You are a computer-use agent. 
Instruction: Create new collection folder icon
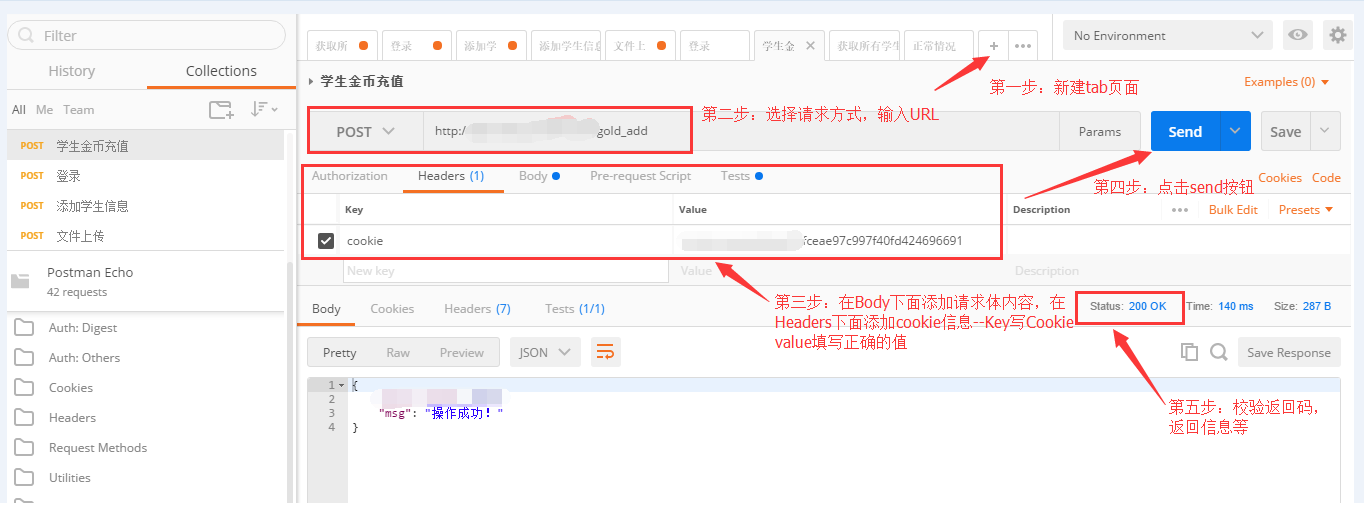[220, 110]
